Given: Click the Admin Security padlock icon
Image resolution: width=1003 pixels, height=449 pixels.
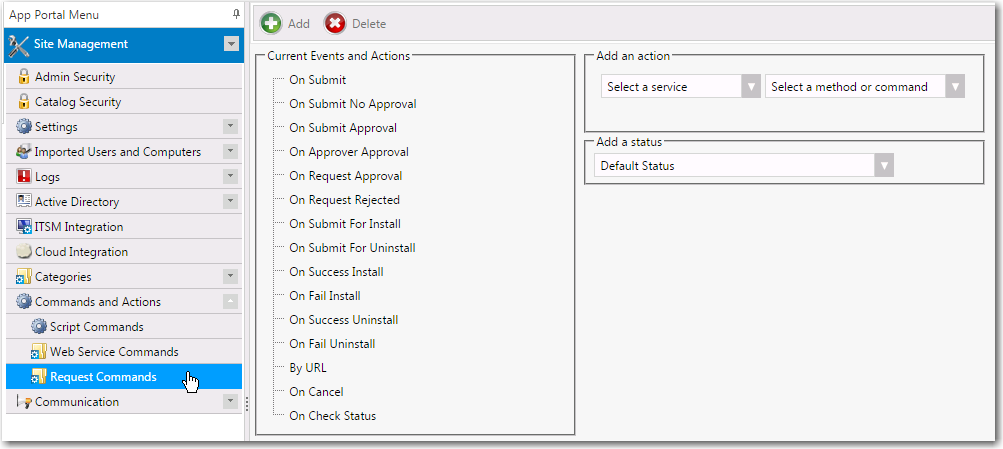Looking at the screenshot, I should tap(24, 77).
